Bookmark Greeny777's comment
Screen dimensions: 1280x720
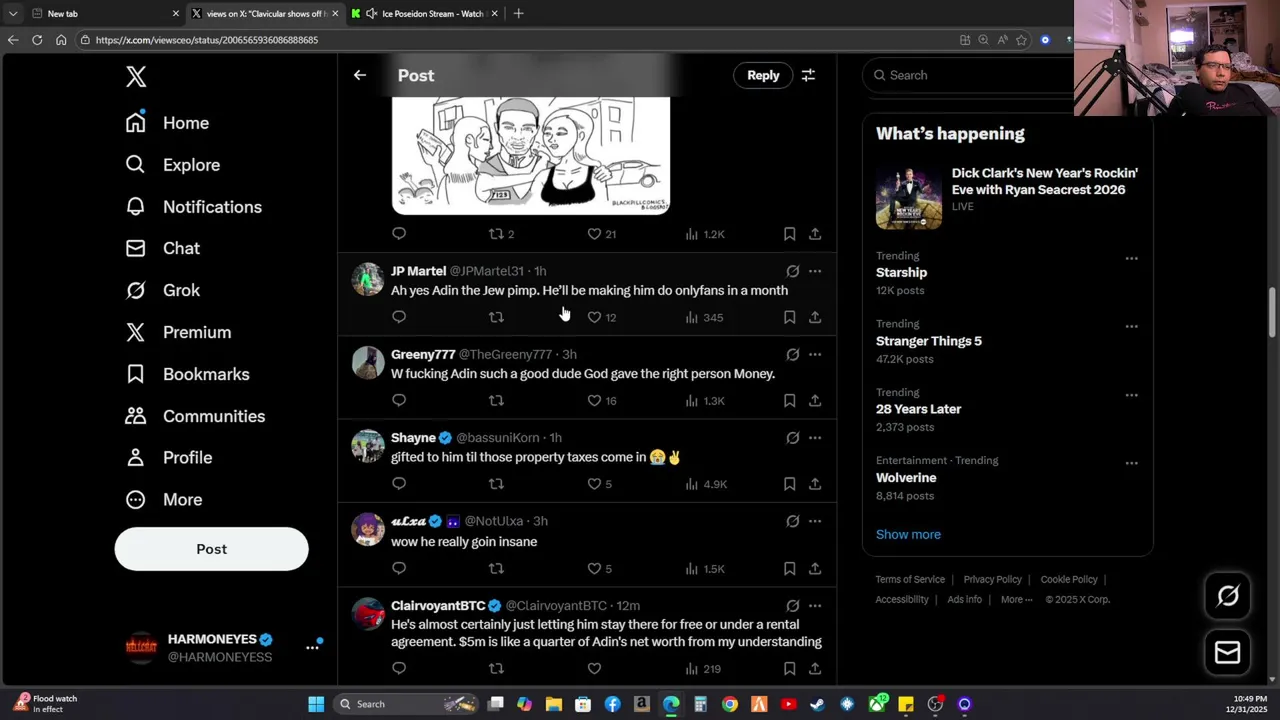tap(789, 400)
